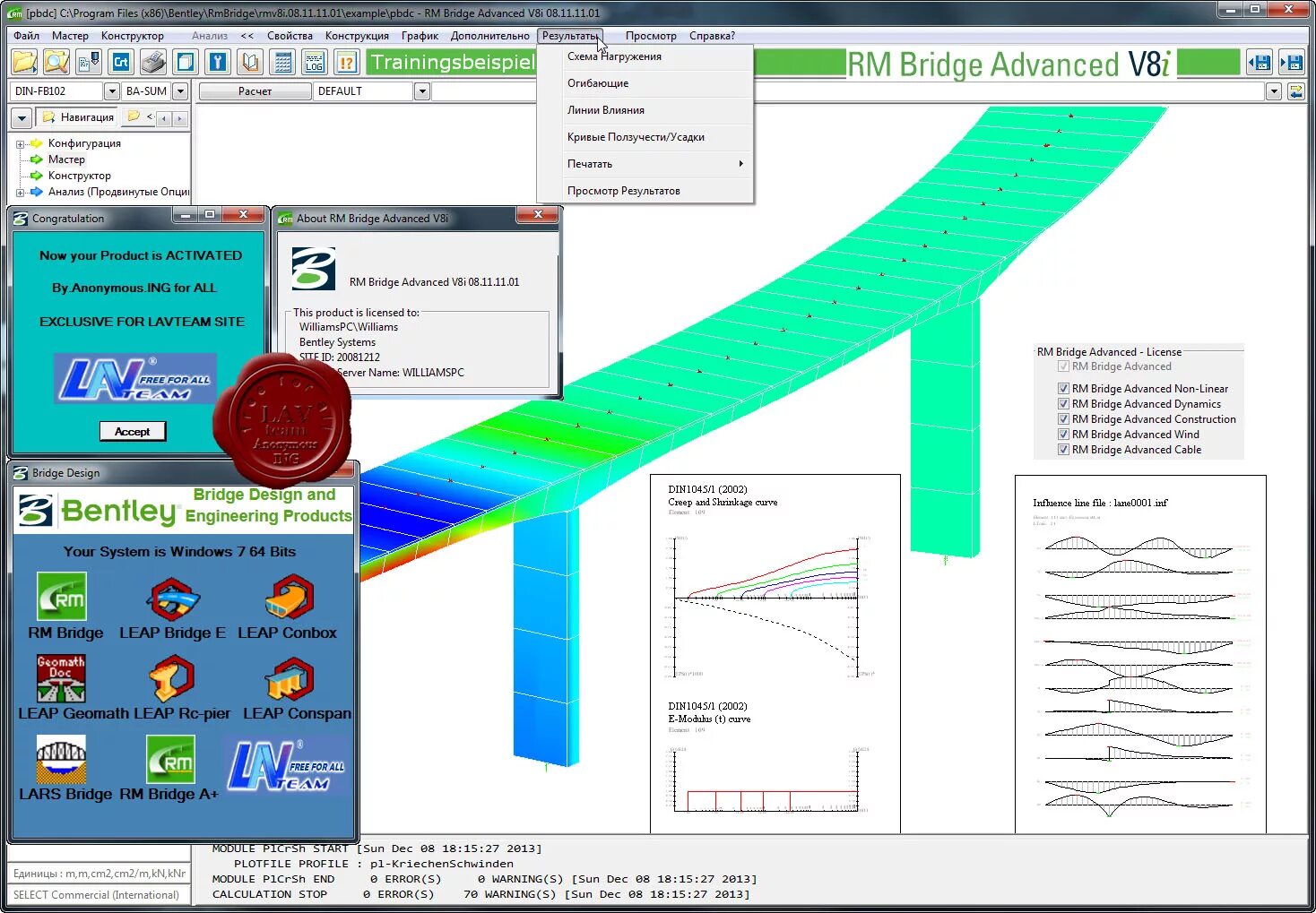
Task: Click the calculator toolbar icon
Action: [282, 62]
